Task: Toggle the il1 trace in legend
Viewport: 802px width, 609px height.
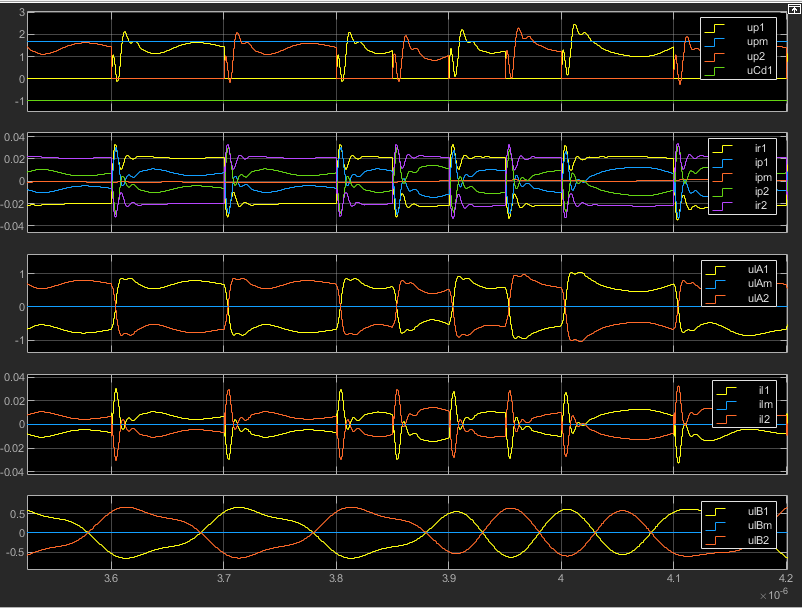Action: point(765,390)
